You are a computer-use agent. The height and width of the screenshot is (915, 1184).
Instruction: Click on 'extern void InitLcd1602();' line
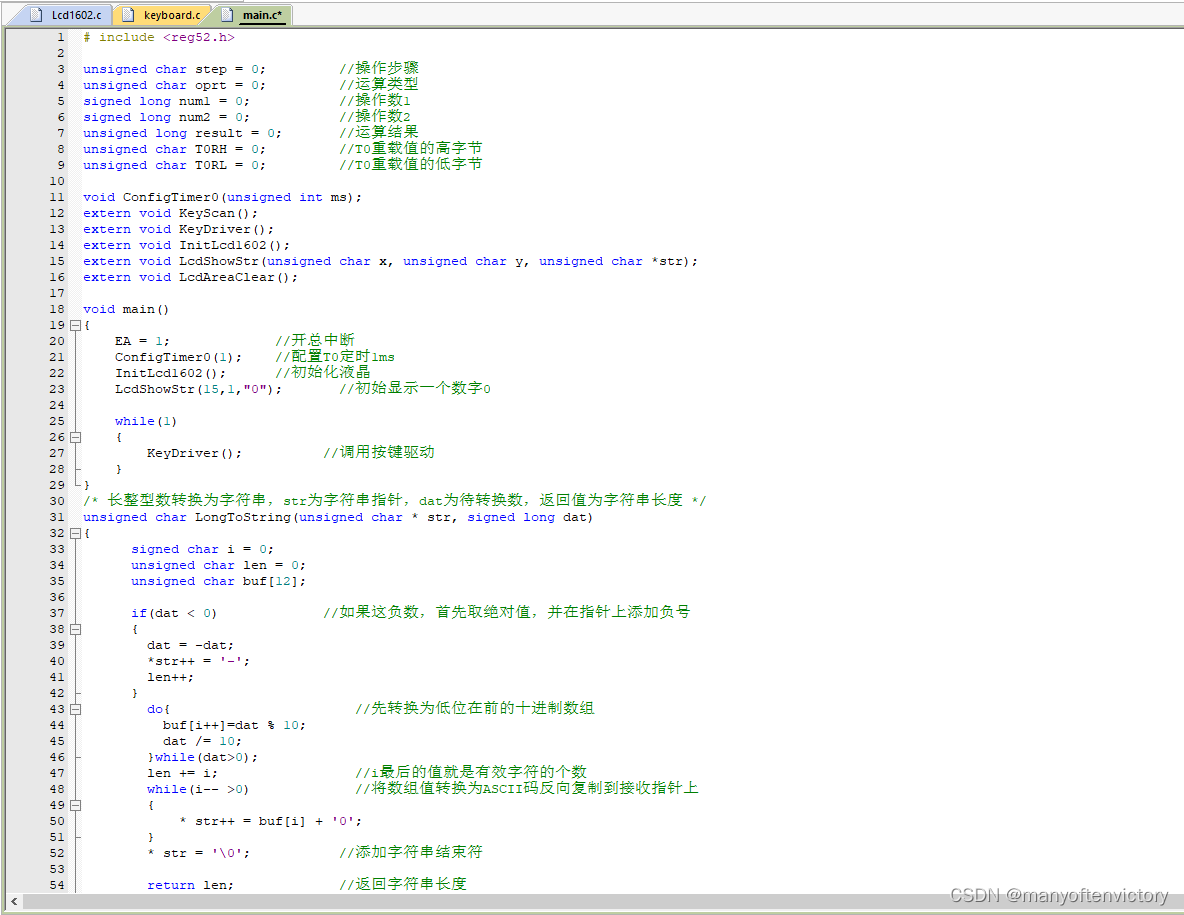(187, 245)
